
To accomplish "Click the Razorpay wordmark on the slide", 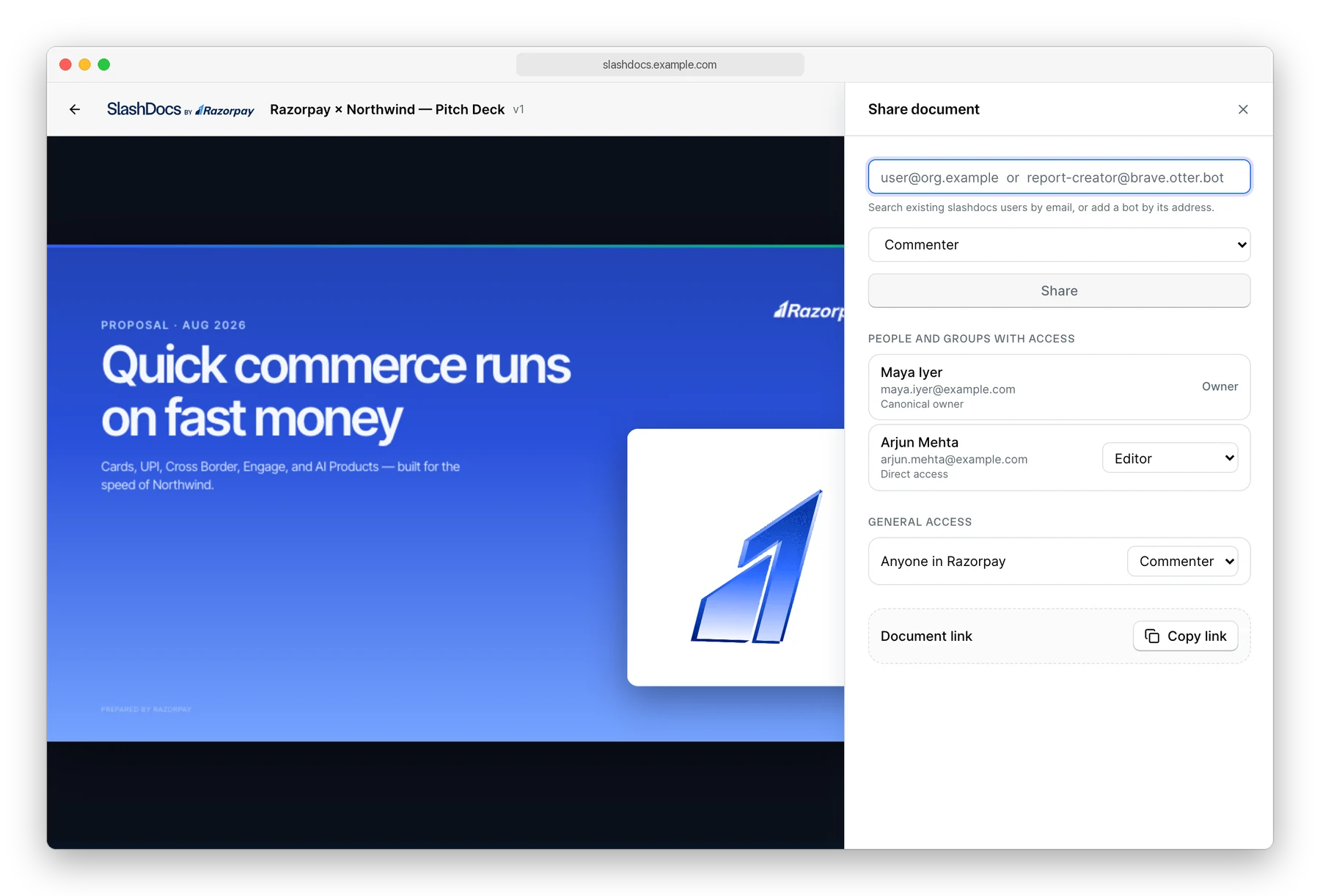I will pos(809,311).
